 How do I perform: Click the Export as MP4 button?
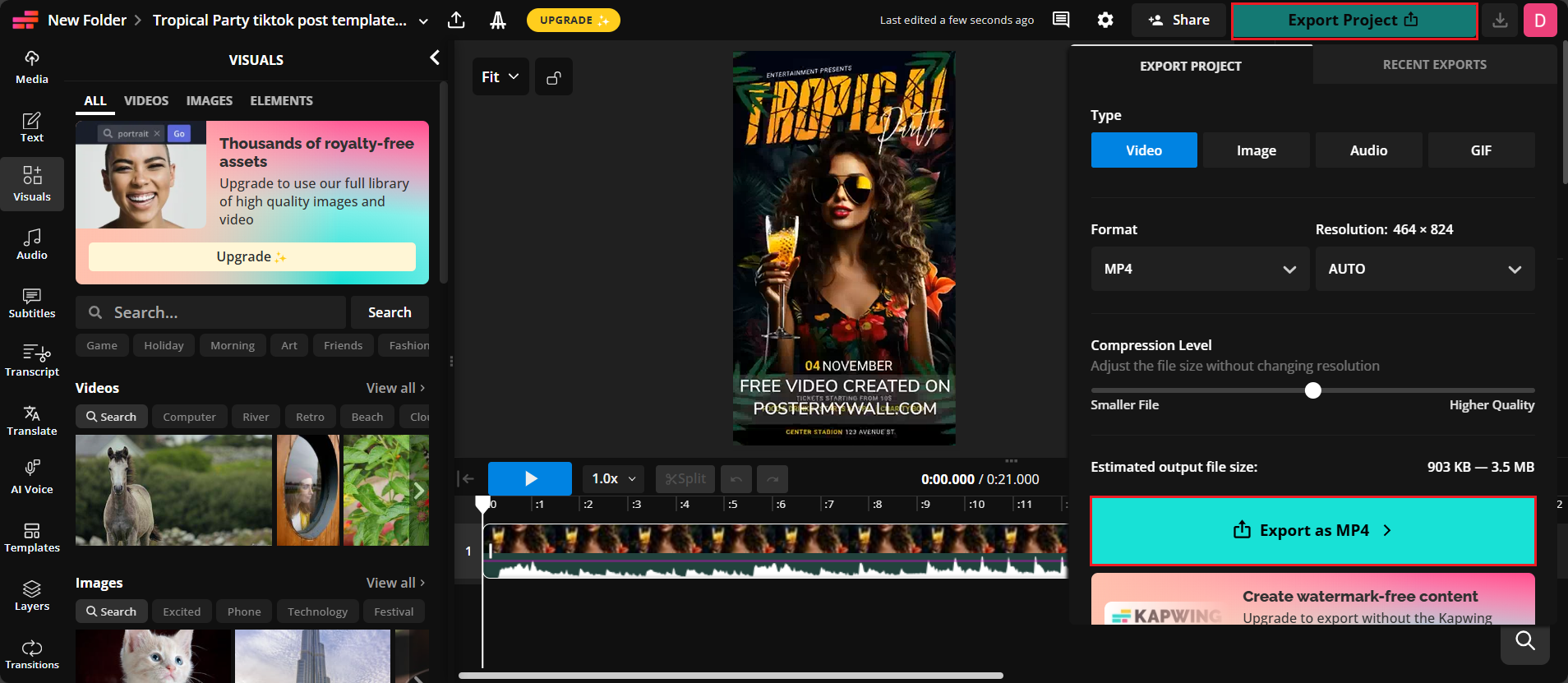coord(1312,531)
